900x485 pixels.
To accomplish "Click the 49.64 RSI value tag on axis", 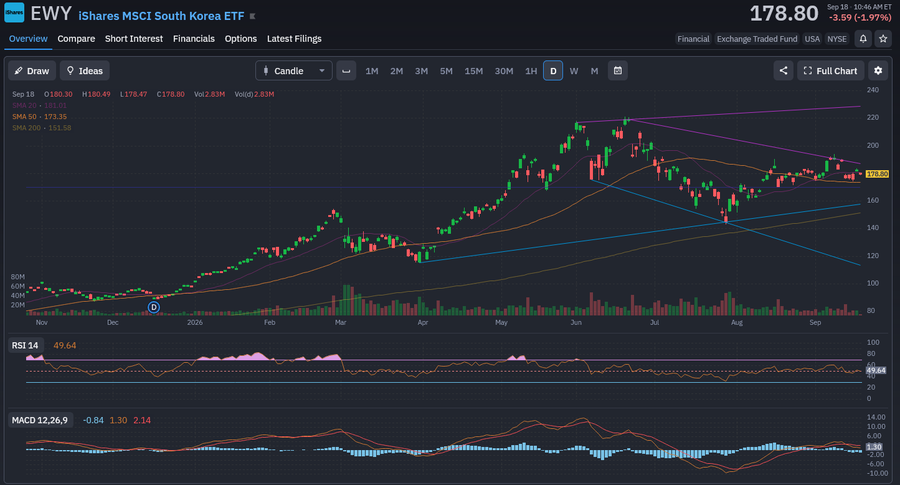I will point(875,371).
